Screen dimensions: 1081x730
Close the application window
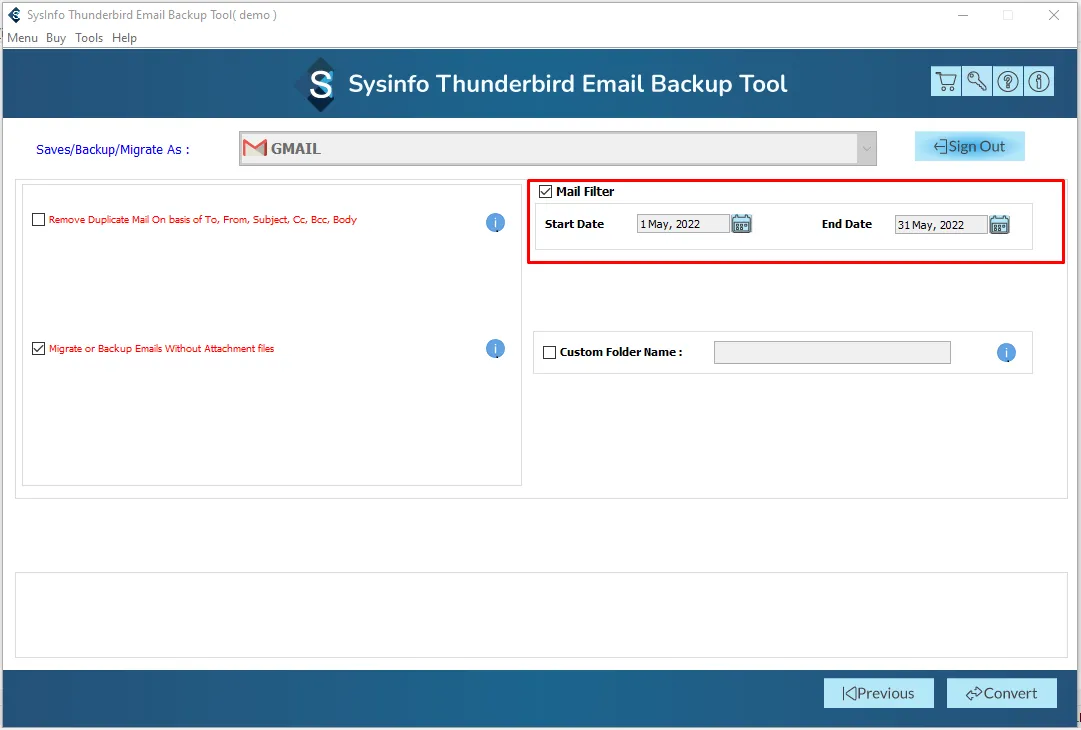click(x=1053, y=14)
